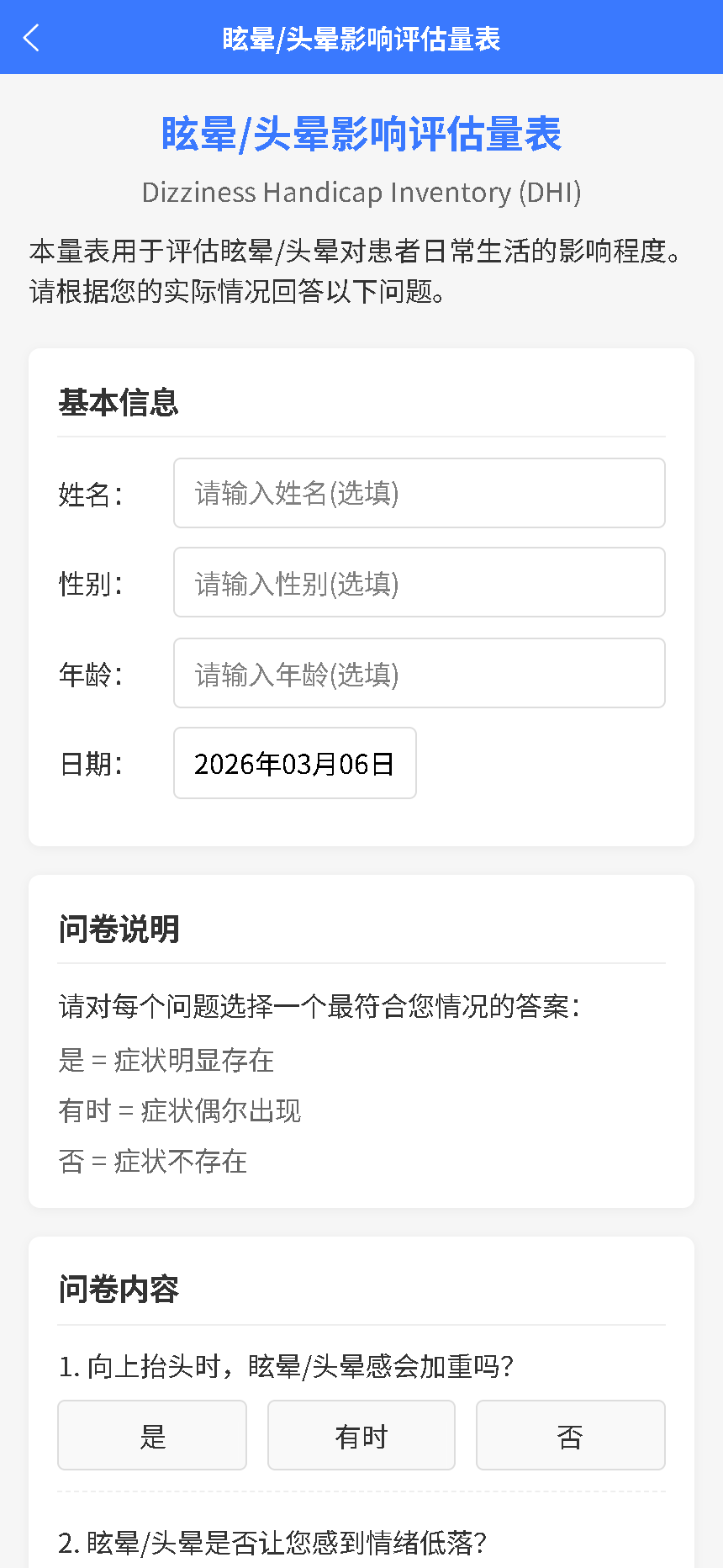Click the header title bar text
The image size is (723, 1568).
pyautogui.click(x=361, y=37)
